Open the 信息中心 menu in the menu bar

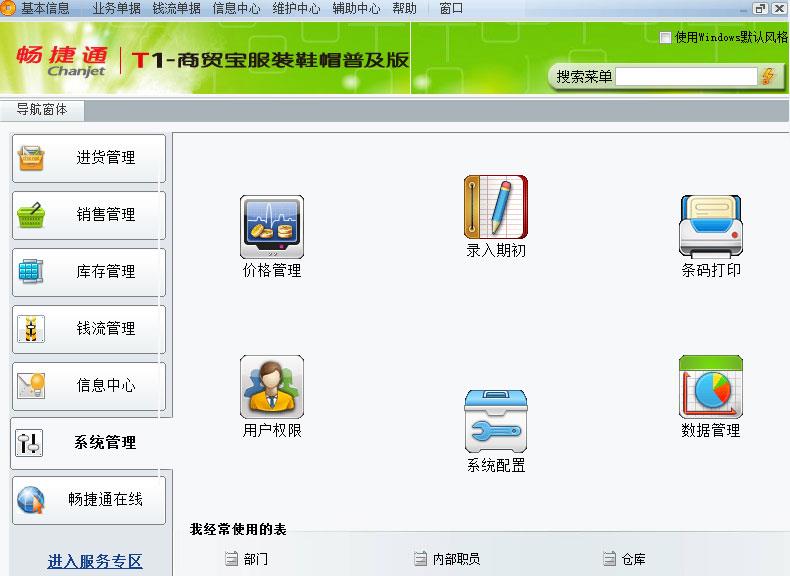click(x=236, y=9)
